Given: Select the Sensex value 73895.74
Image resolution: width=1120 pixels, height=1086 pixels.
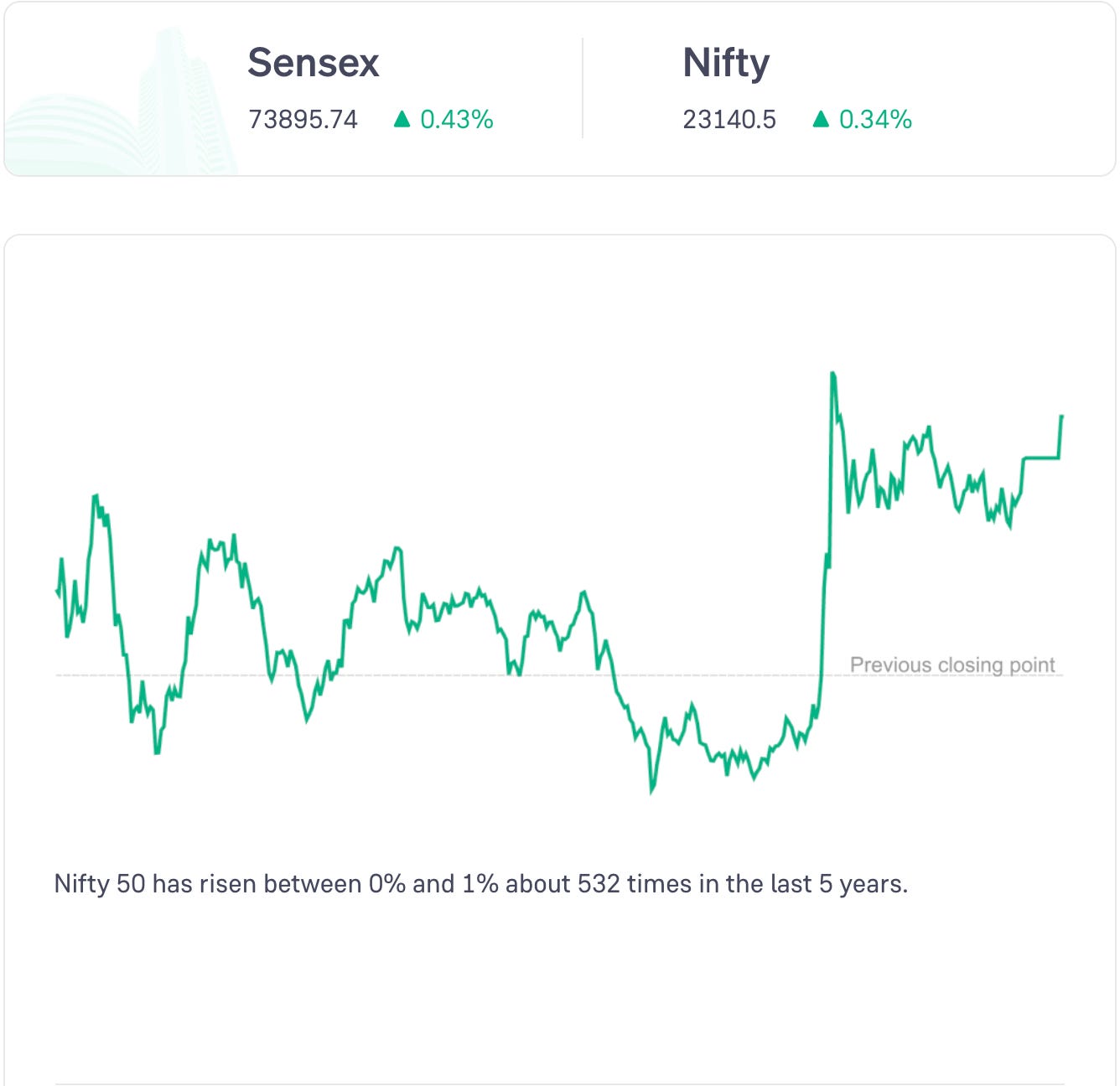Looking at the screenshot, I should pos(303,120).
